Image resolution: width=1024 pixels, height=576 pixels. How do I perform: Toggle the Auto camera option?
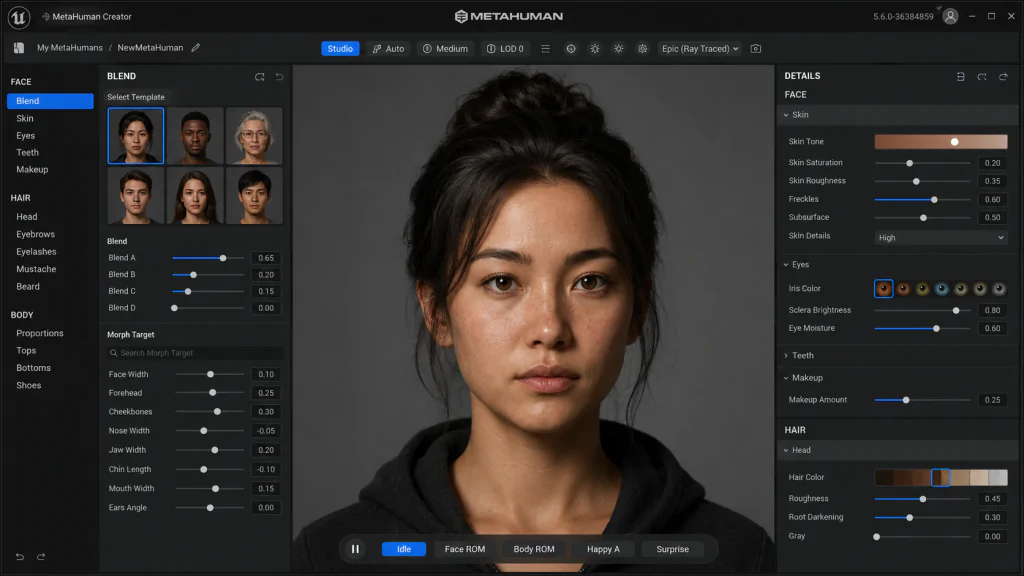(389, 48)
